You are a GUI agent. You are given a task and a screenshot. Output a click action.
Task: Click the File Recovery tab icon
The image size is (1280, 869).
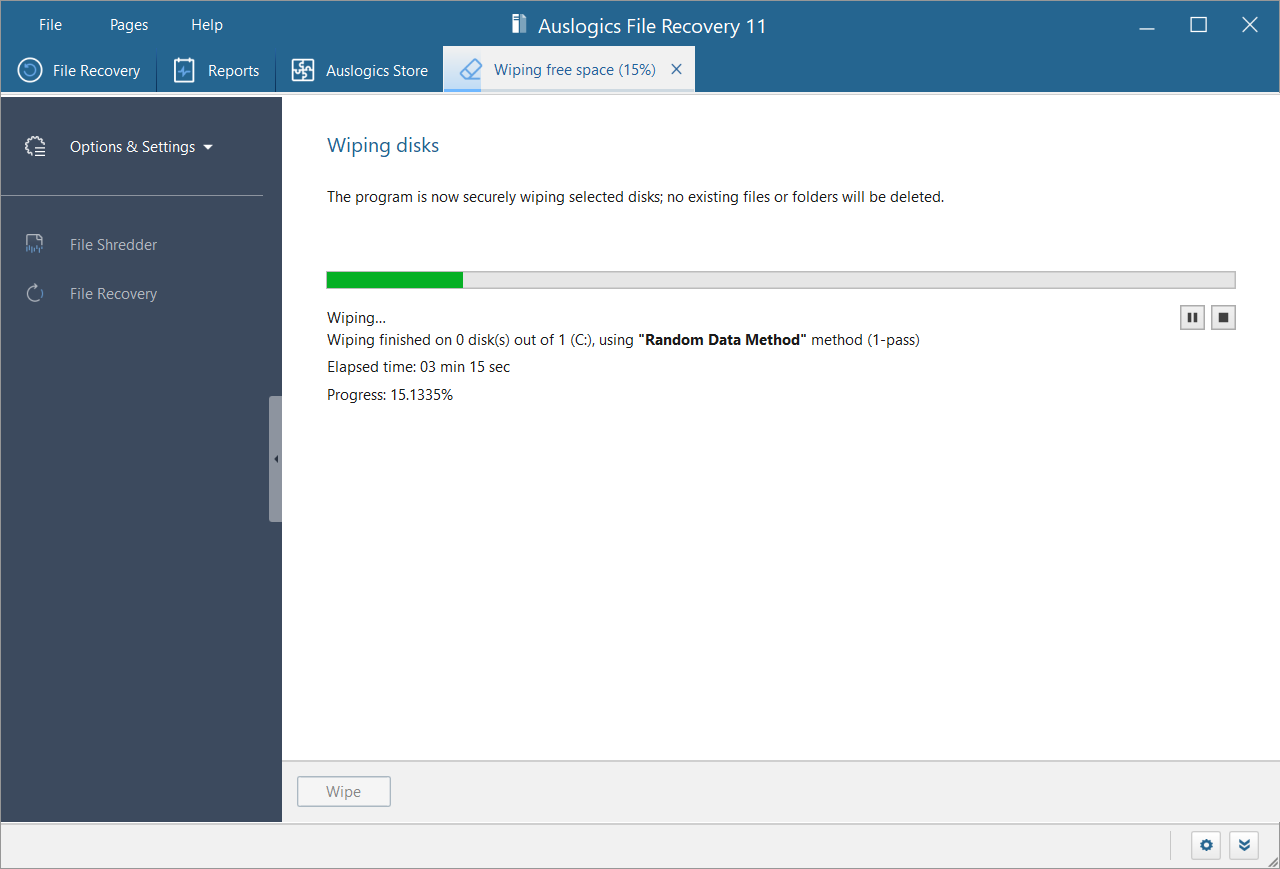(30, 71)
